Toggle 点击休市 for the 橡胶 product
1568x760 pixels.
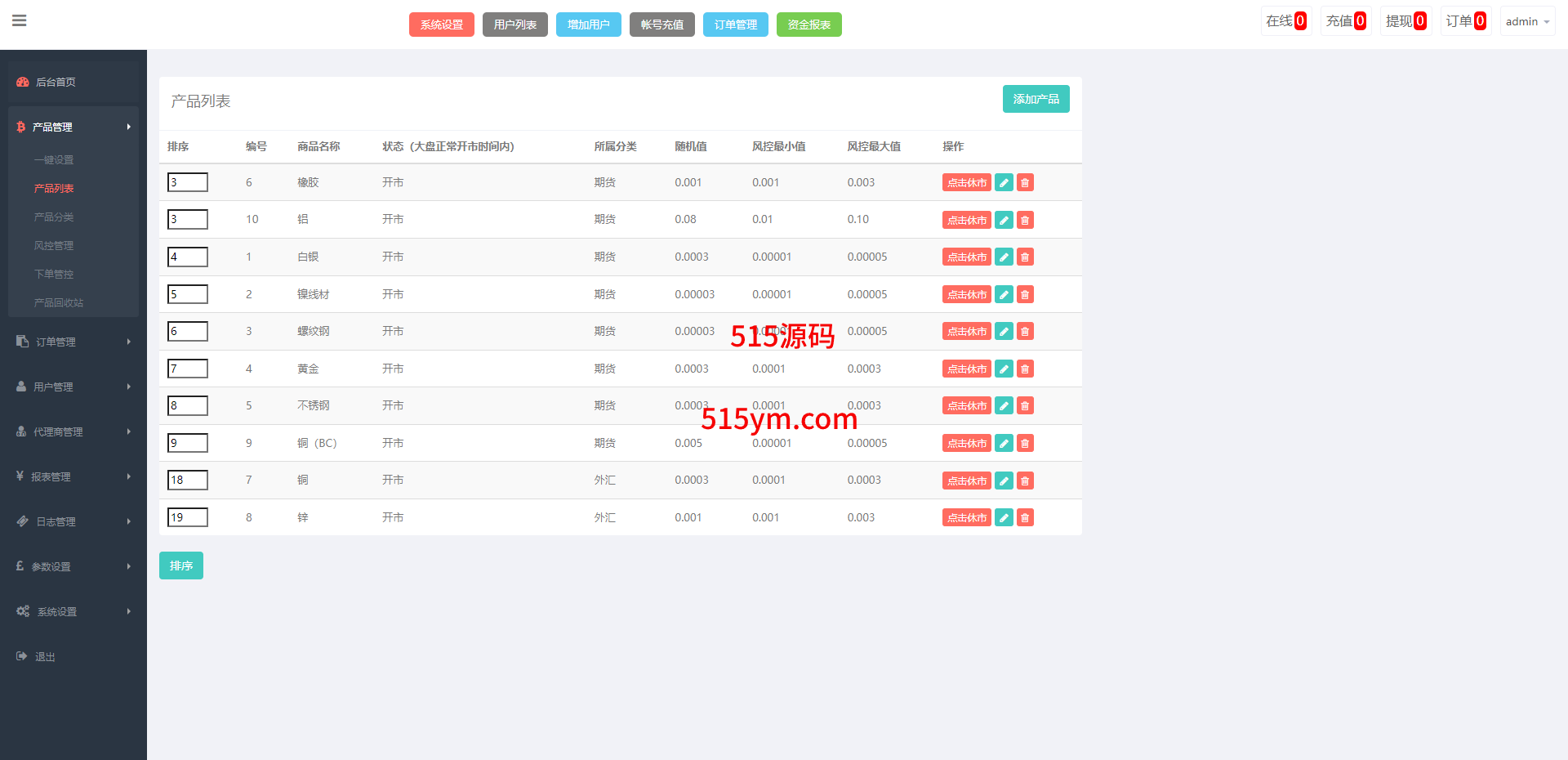coord(966,183)
